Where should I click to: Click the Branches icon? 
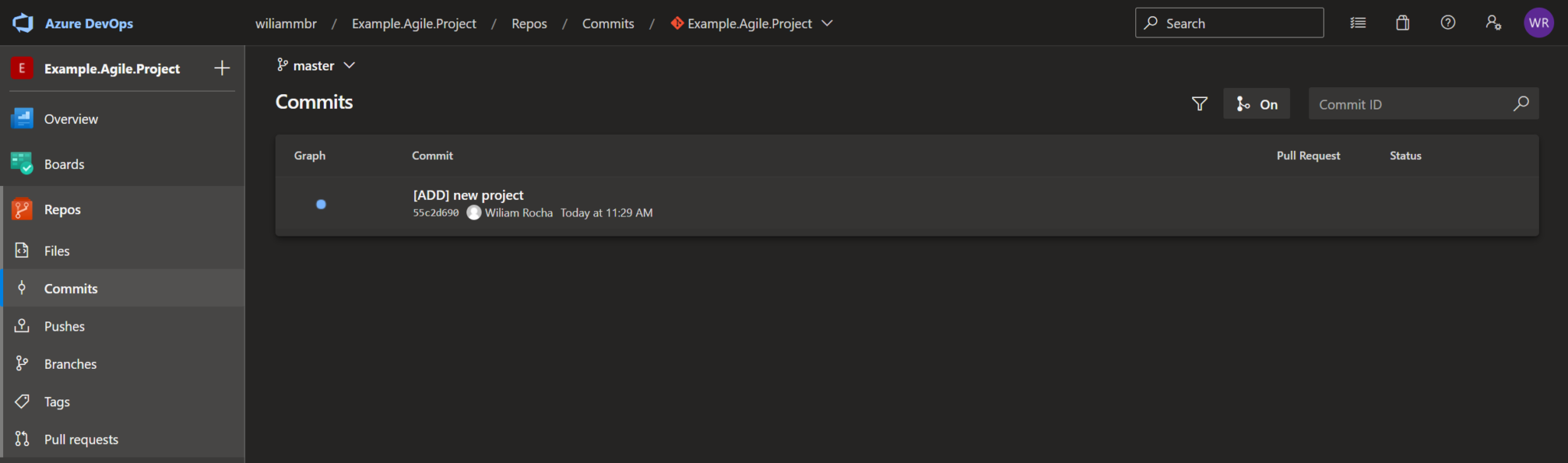pos(22,364)
